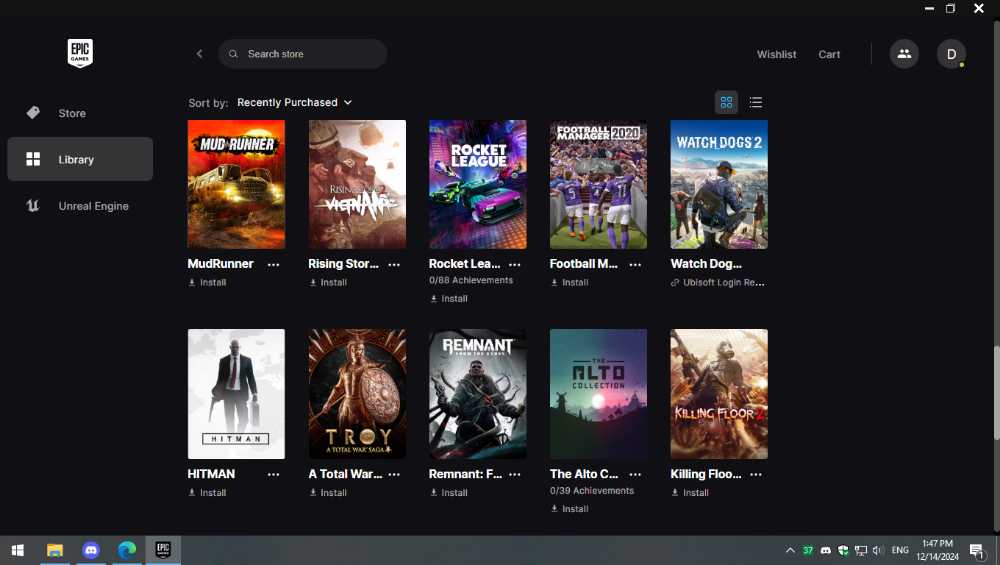Click Alto Collection 0/39 Achievements text

tap(592, 491)
